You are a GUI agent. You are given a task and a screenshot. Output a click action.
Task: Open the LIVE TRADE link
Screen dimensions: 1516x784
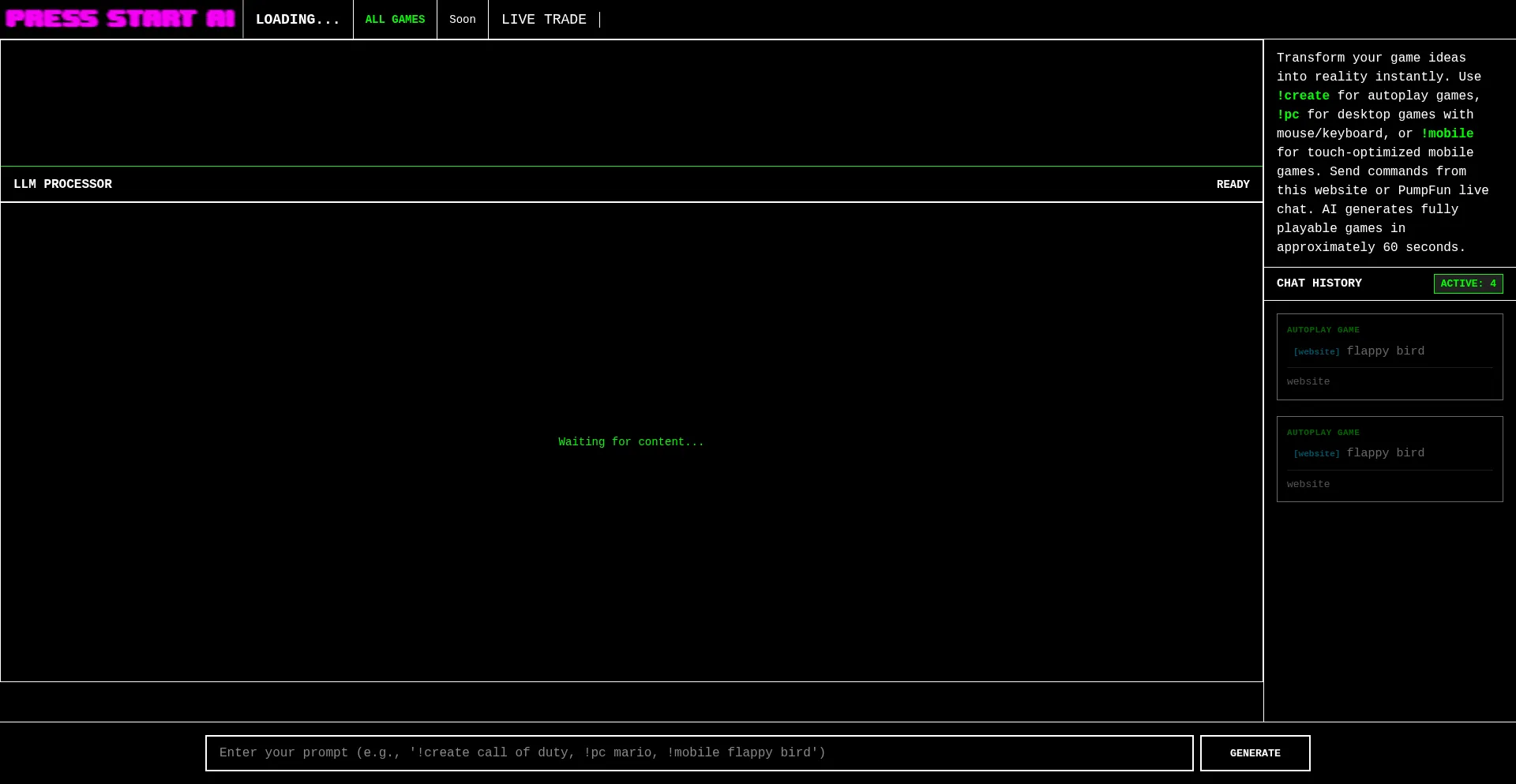544,20
